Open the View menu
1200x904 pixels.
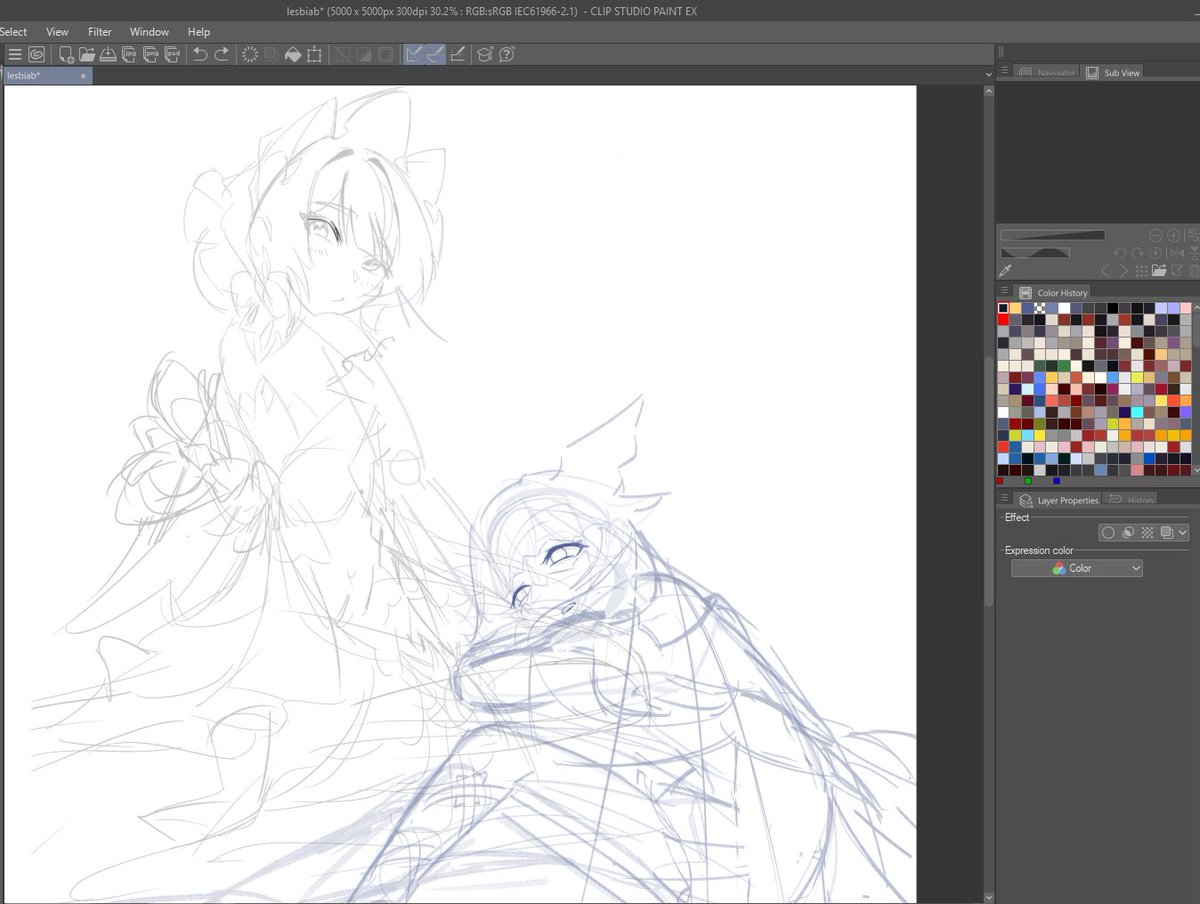point(57,32)
